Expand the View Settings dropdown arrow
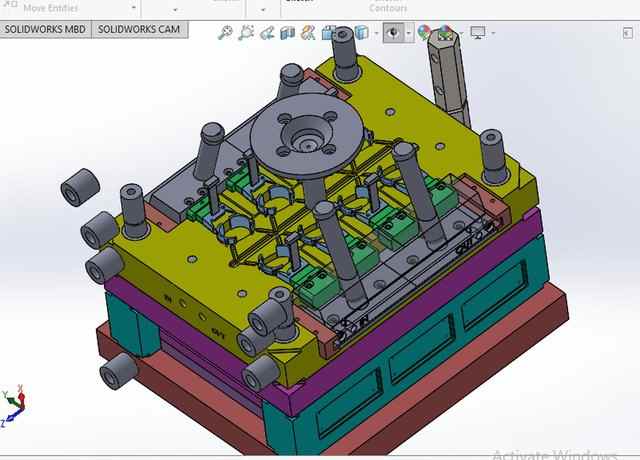640x460 pixels. pos(493,33)
